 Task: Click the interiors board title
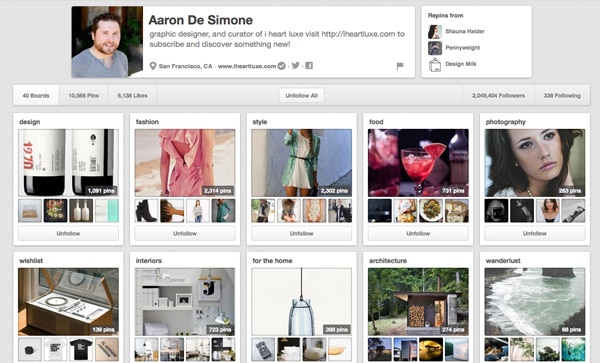(148, 260)
